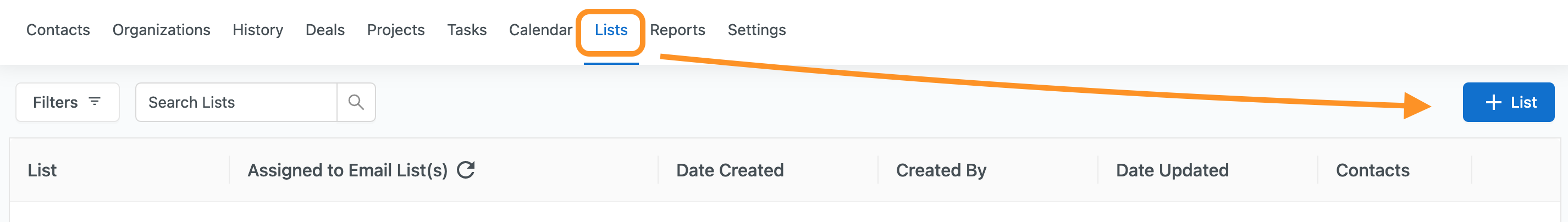
Task: Sort by the List column header
Action: [42, 170]
